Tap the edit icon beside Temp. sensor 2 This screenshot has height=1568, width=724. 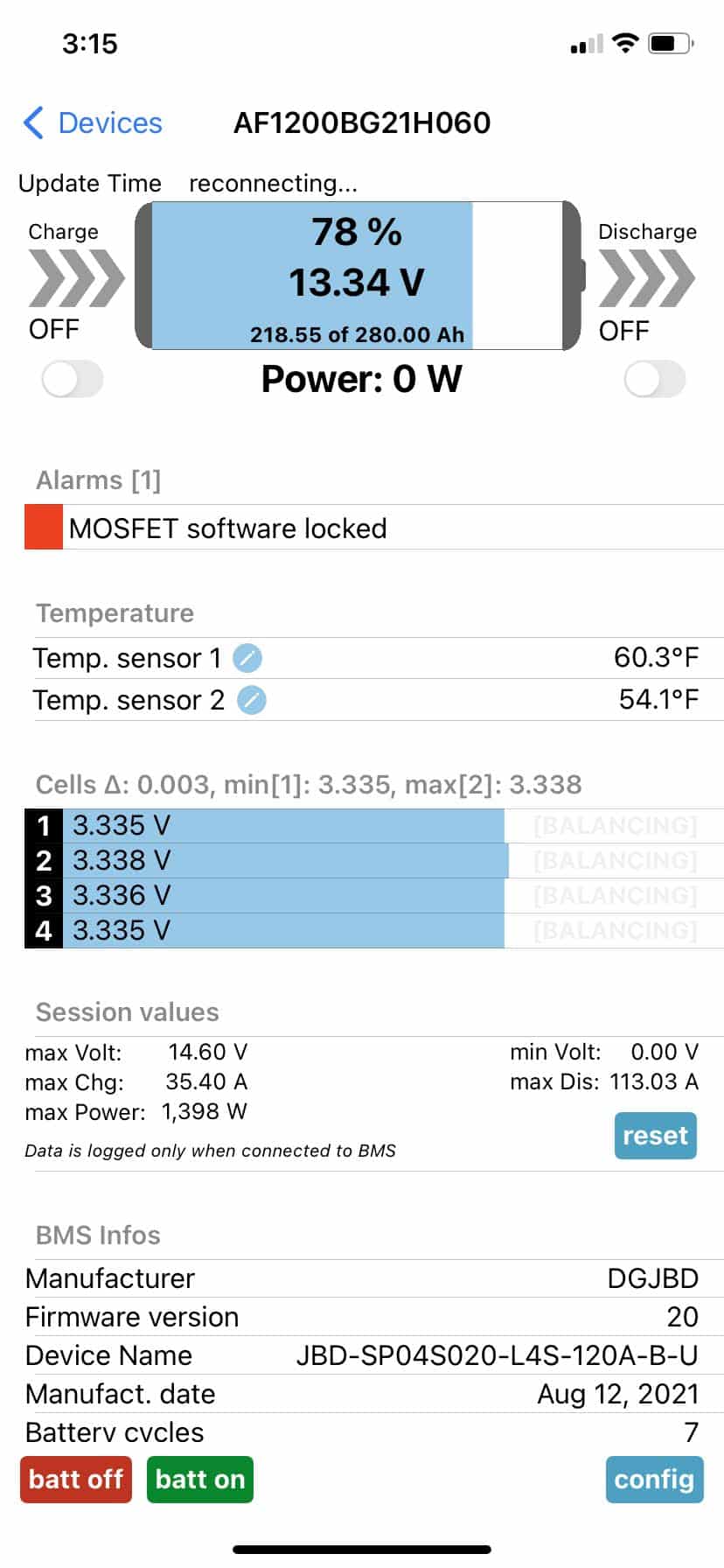(x=252, y=700)
